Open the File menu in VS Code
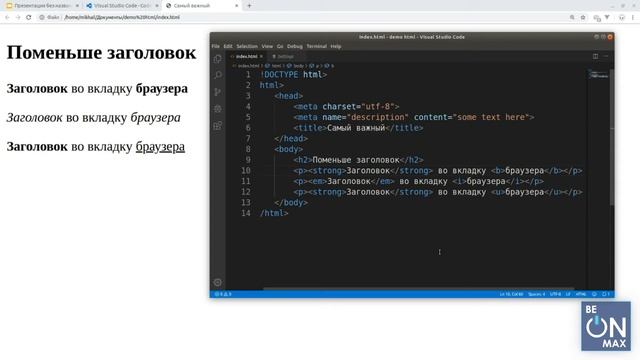Screen dimensions: 640x360 point(216,46)
